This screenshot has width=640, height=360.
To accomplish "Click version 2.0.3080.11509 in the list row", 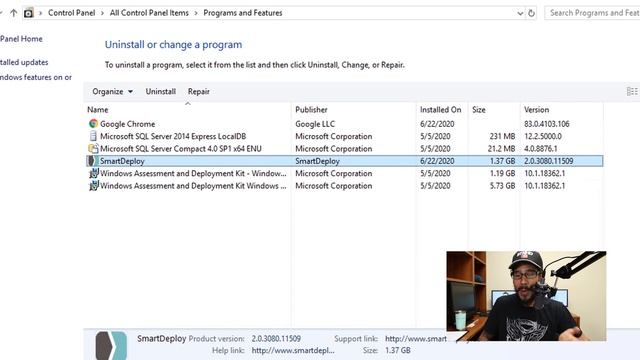I will [x=549, y=161].
